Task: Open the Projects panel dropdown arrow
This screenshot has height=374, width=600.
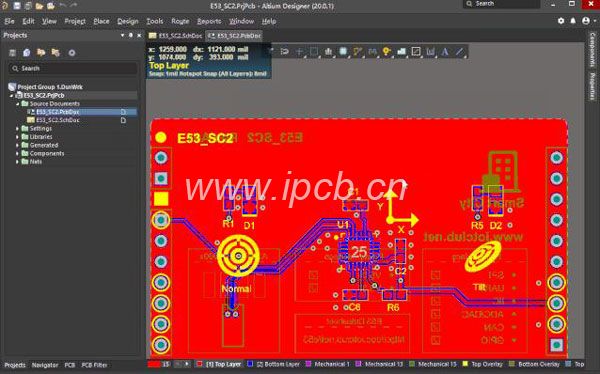Action: tap(122, 35)
